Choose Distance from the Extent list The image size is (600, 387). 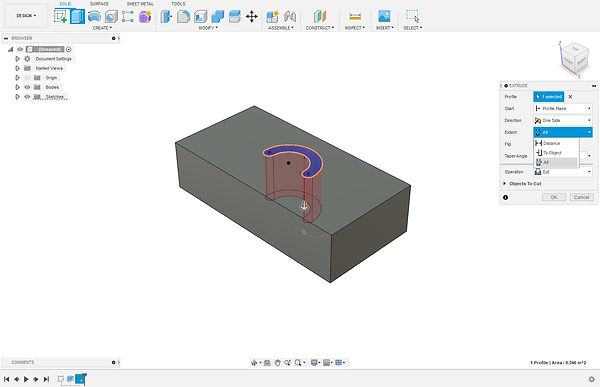[556, 143]
